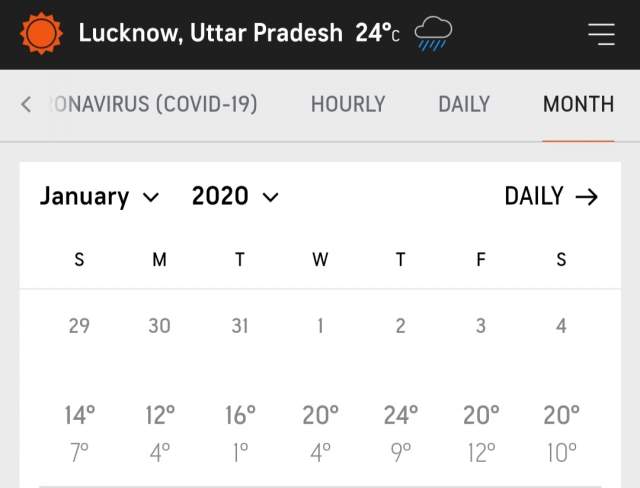The image size is (640, 488).
Task: Switch to the DAILY tab
Action: point(464,104)
